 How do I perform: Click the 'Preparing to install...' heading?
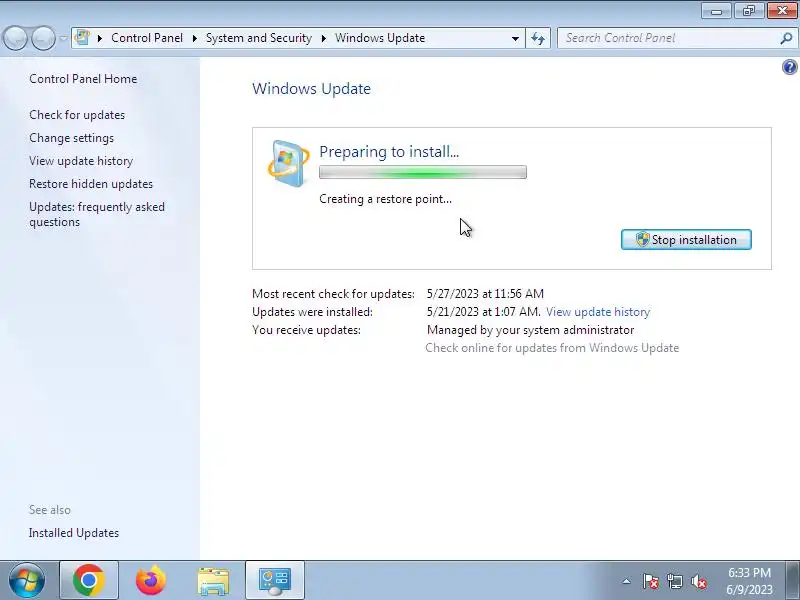pos(389,152)
